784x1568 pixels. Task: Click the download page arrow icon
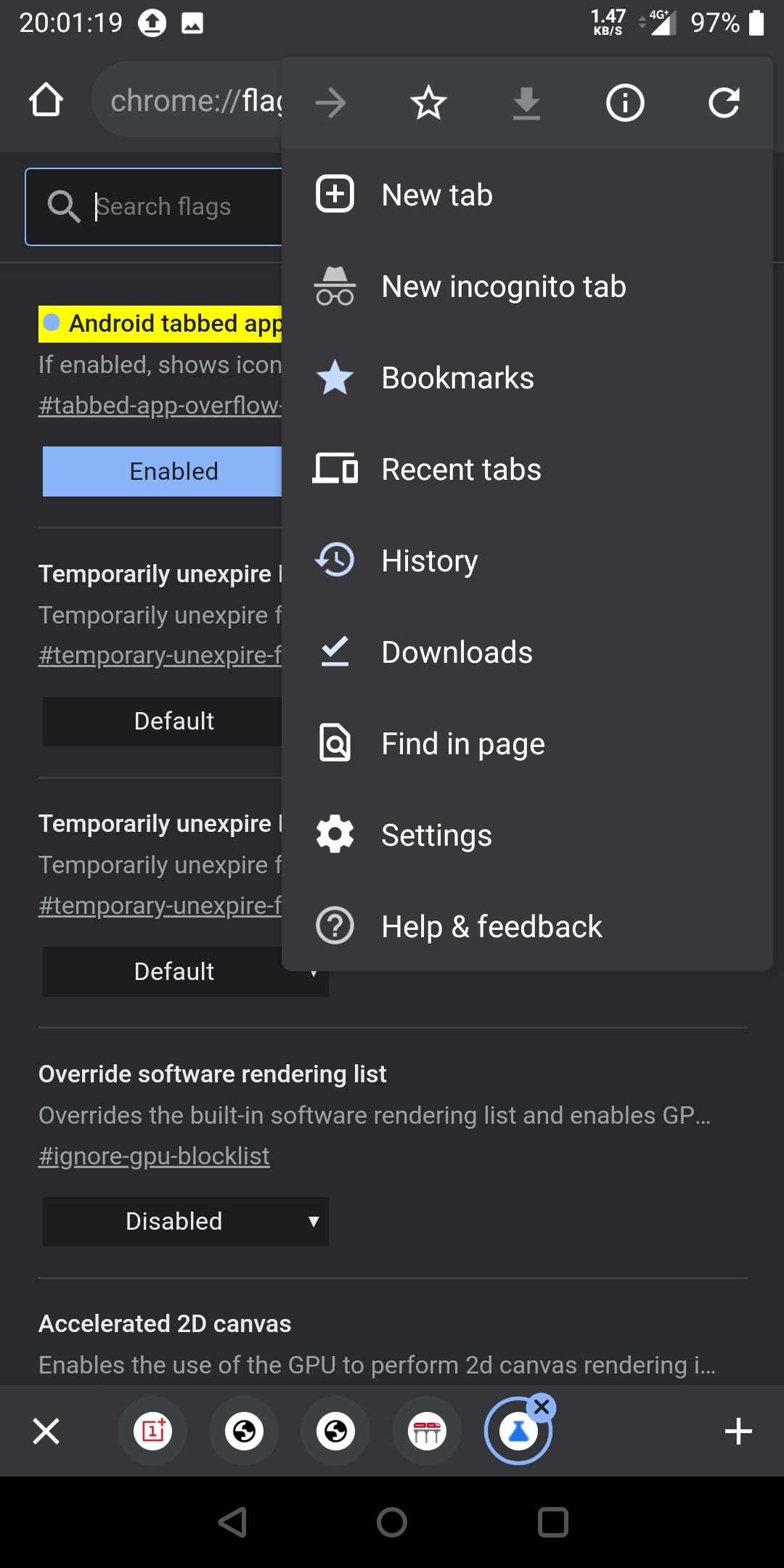[x=526, y=102]
